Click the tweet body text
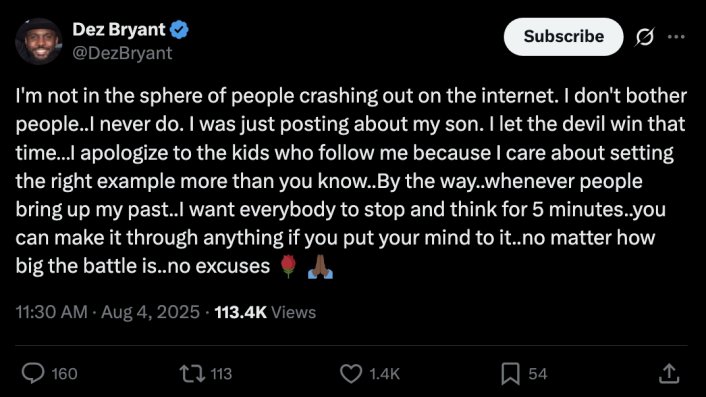 click(351, 181)
